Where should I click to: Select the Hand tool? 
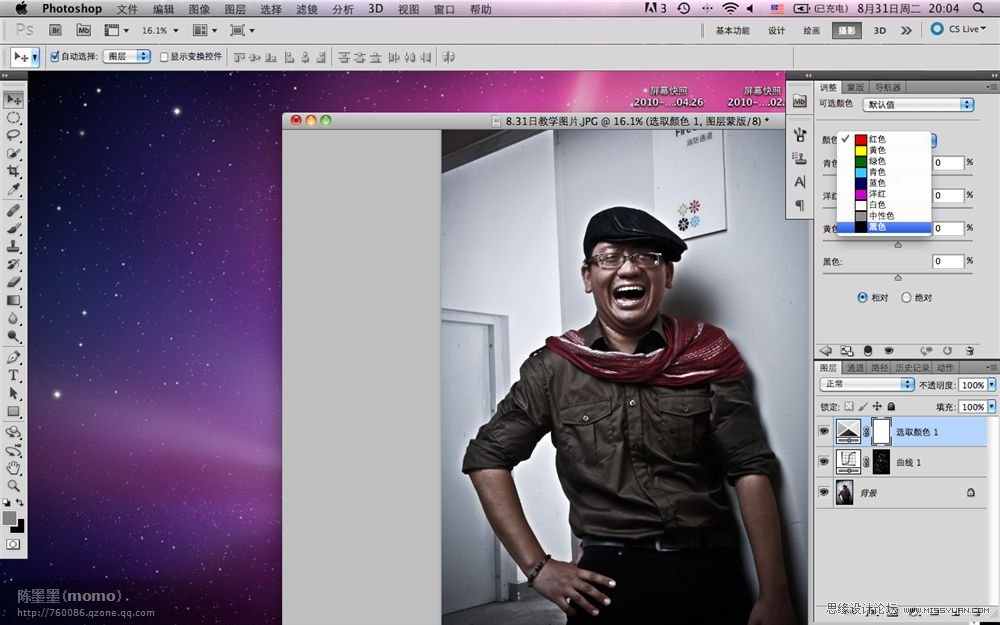point(13,468)
